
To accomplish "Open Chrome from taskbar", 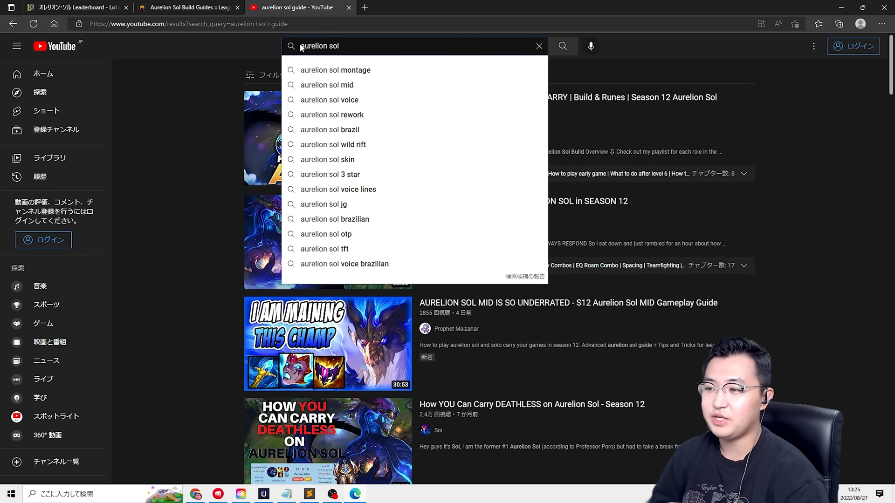I will click(x=196, y=494).
